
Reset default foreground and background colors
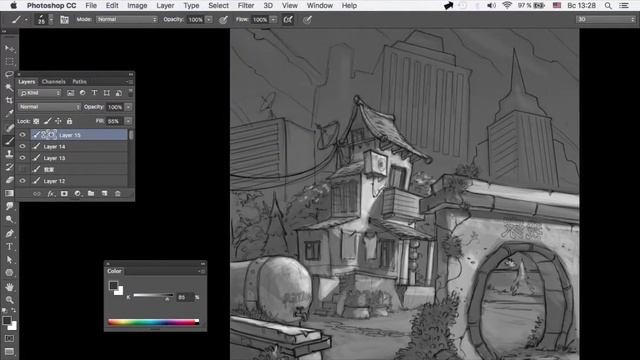4,311
